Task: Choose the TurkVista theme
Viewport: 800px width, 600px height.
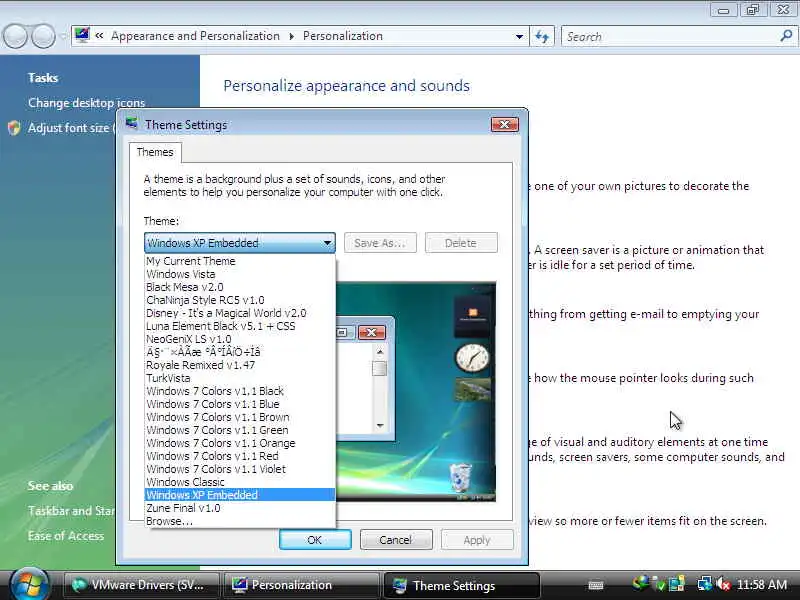Action: pos(240,378)
